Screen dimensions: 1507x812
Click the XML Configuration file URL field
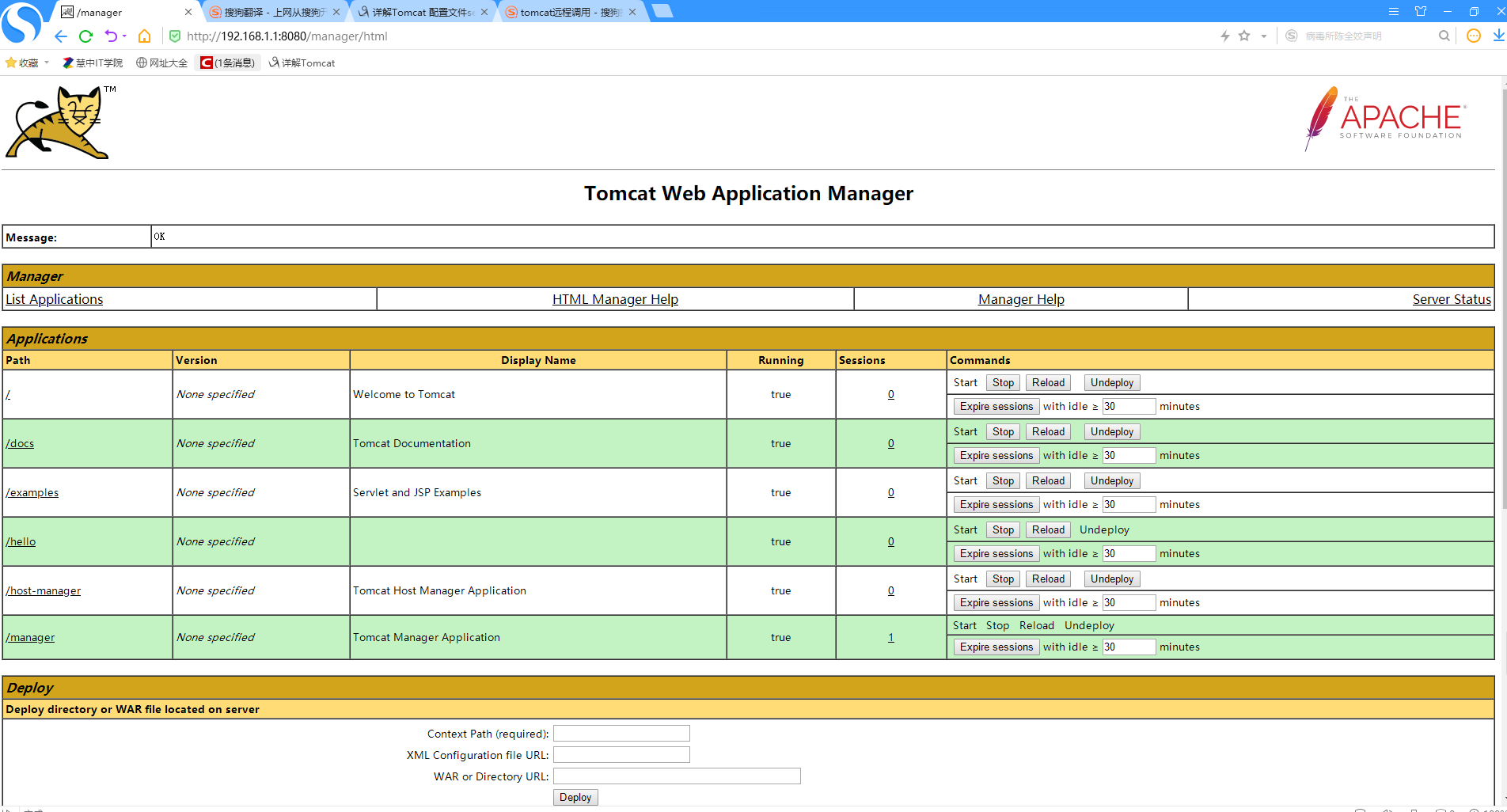621,755
